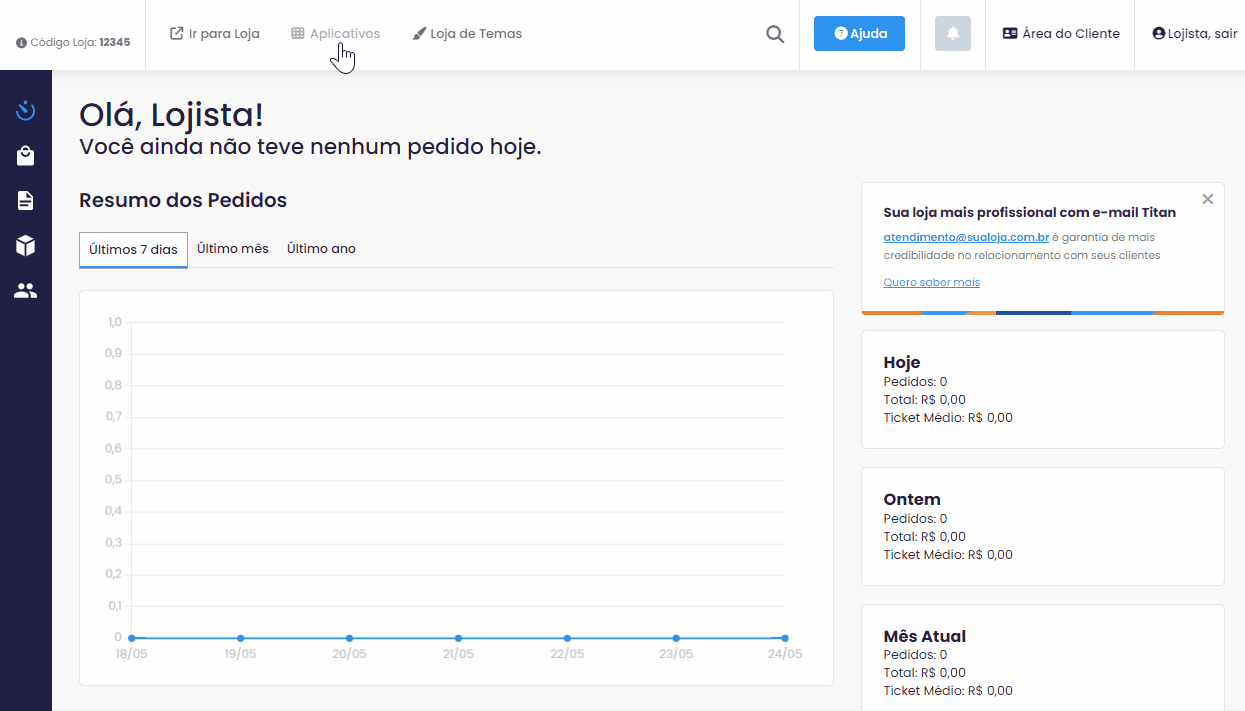Open the package box sidebar icon
This screenshot has width=1245, height=711.
(x=26, y=246)
